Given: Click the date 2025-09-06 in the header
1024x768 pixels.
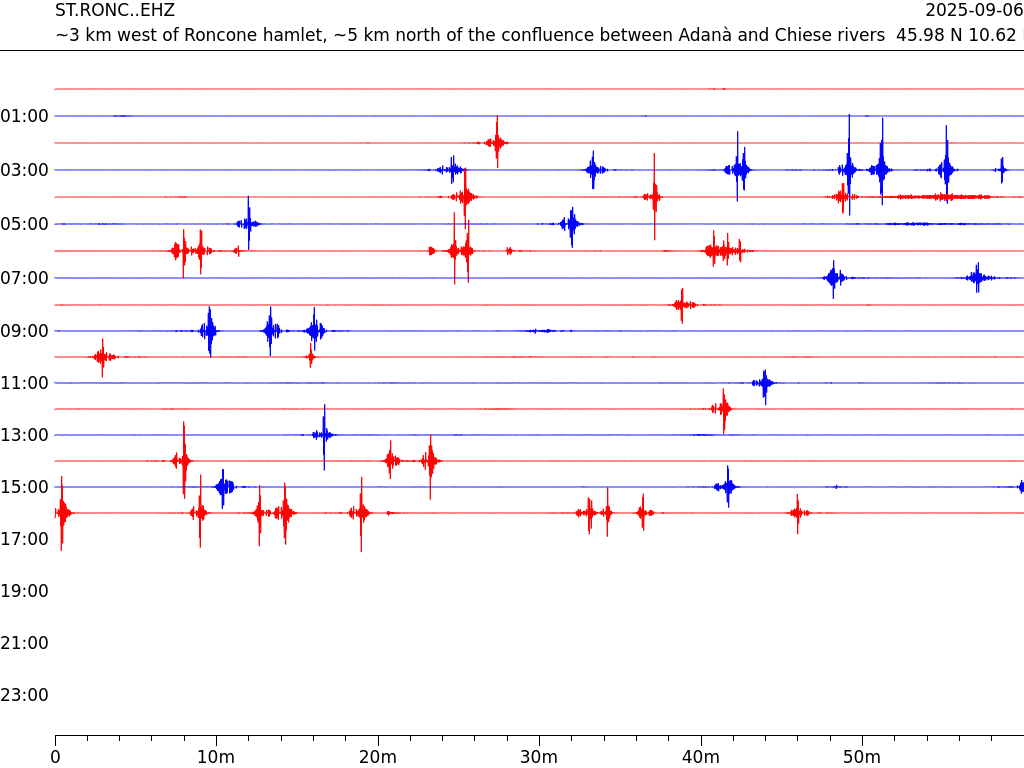Looking at the screenshot, I should [x=974, y=10].
